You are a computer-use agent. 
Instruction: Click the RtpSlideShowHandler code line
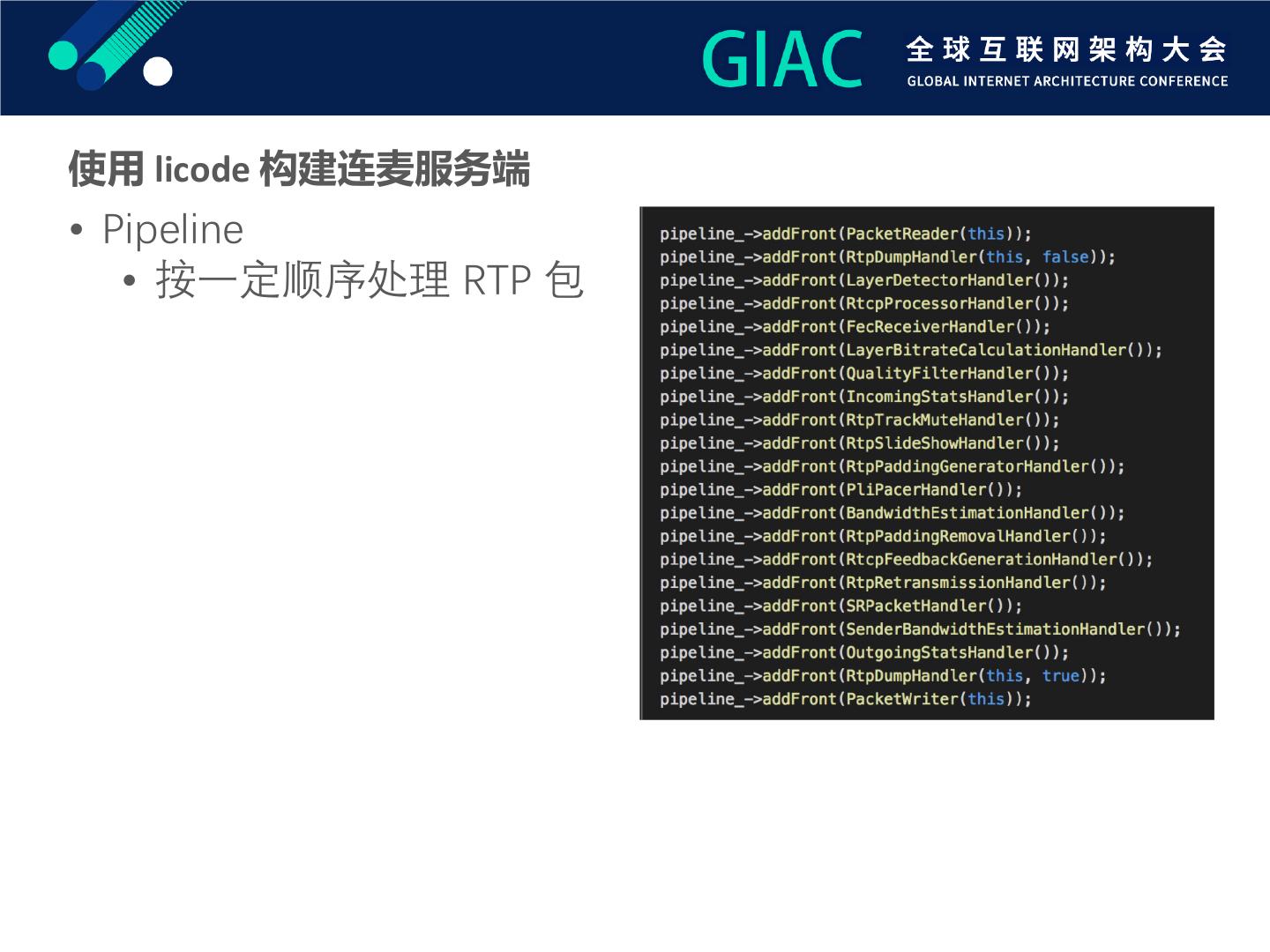pos(860,443)
